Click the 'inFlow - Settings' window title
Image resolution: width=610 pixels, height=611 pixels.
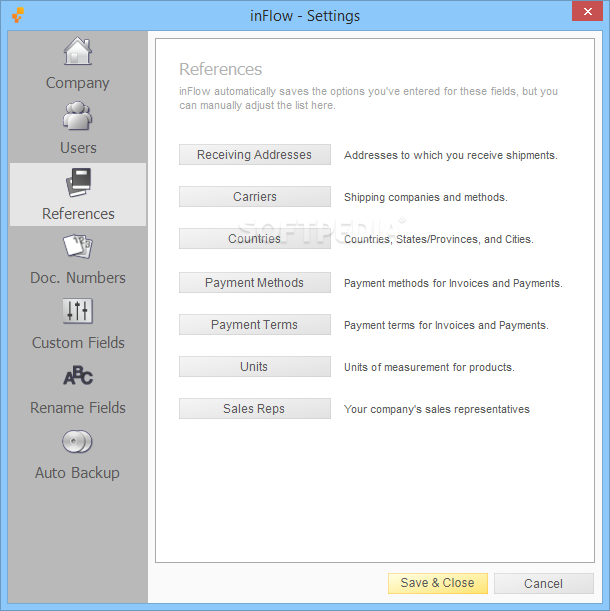click(305, 16)
